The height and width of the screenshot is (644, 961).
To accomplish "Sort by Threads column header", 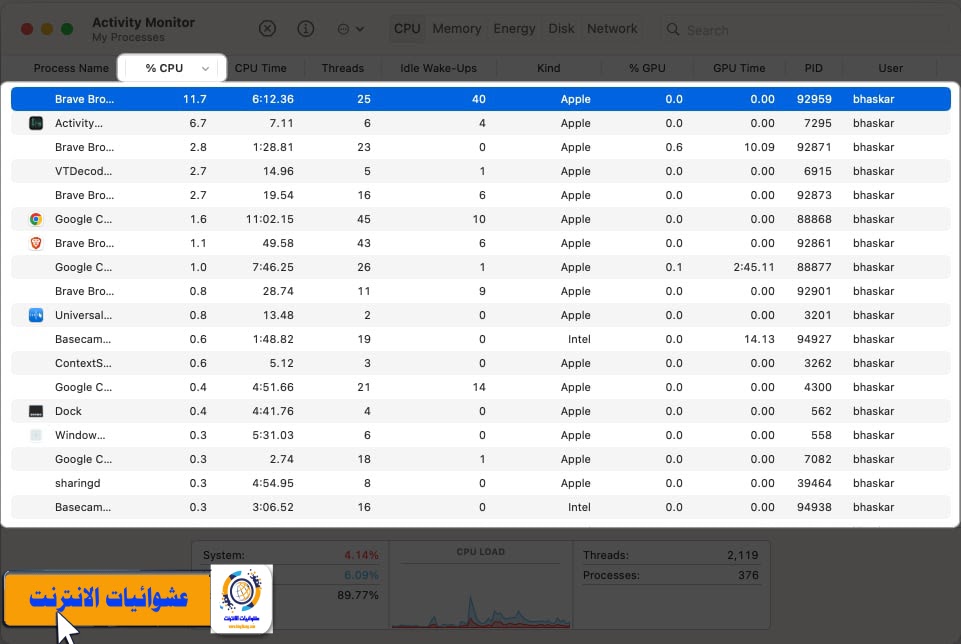I will point(343,68).
